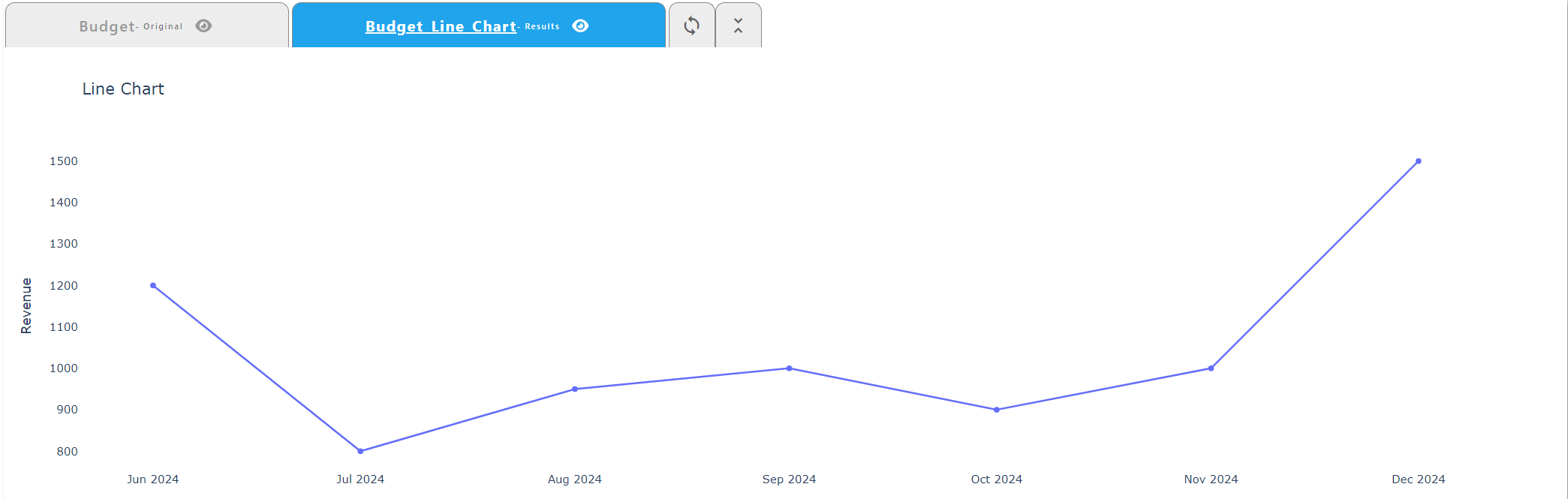The height and width of the screenshot is (499, 1568).
Task: Select the 800 y-axis tick label
Action: point(67,452)
